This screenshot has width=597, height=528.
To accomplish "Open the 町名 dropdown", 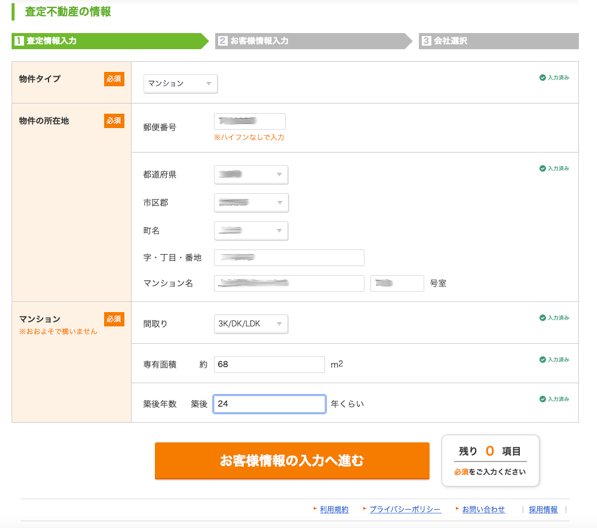I will click(251, 231).
